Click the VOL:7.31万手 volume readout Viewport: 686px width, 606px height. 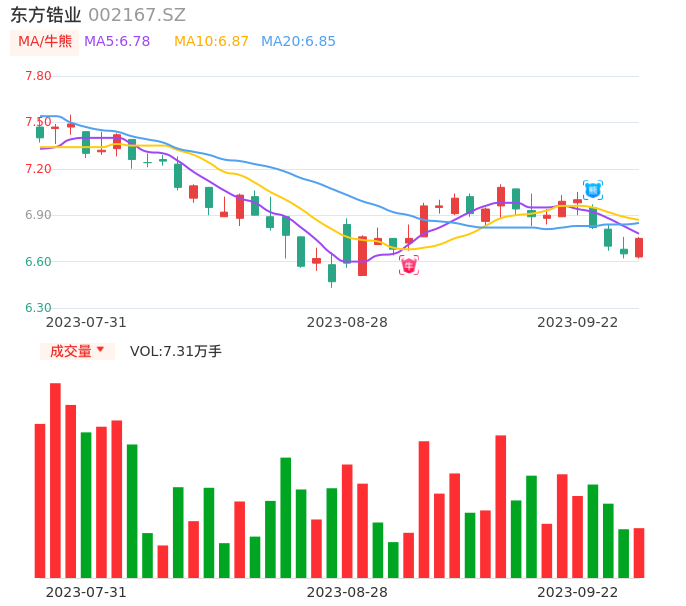click(x=176, y=351)
